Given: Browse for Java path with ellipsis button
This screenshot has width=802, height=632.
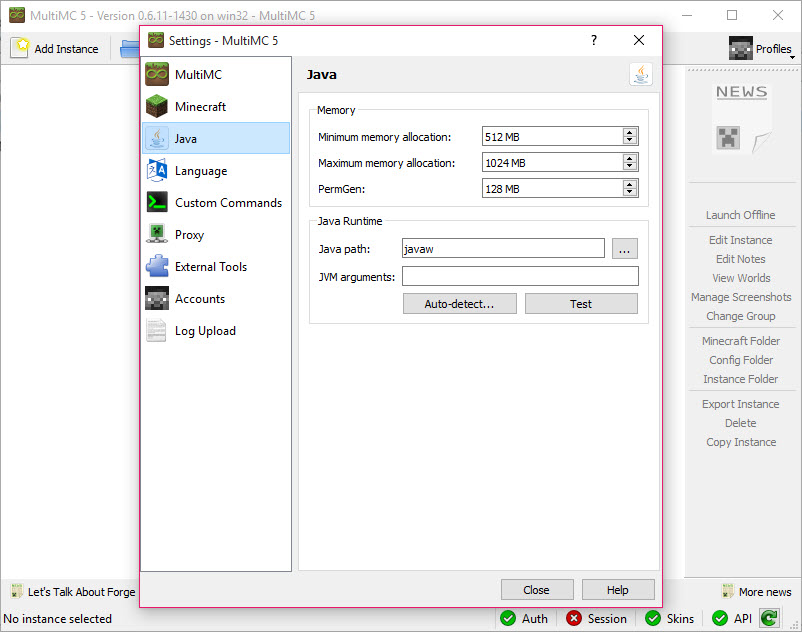Looking at the screenshot, I should [x=625, y=249].
